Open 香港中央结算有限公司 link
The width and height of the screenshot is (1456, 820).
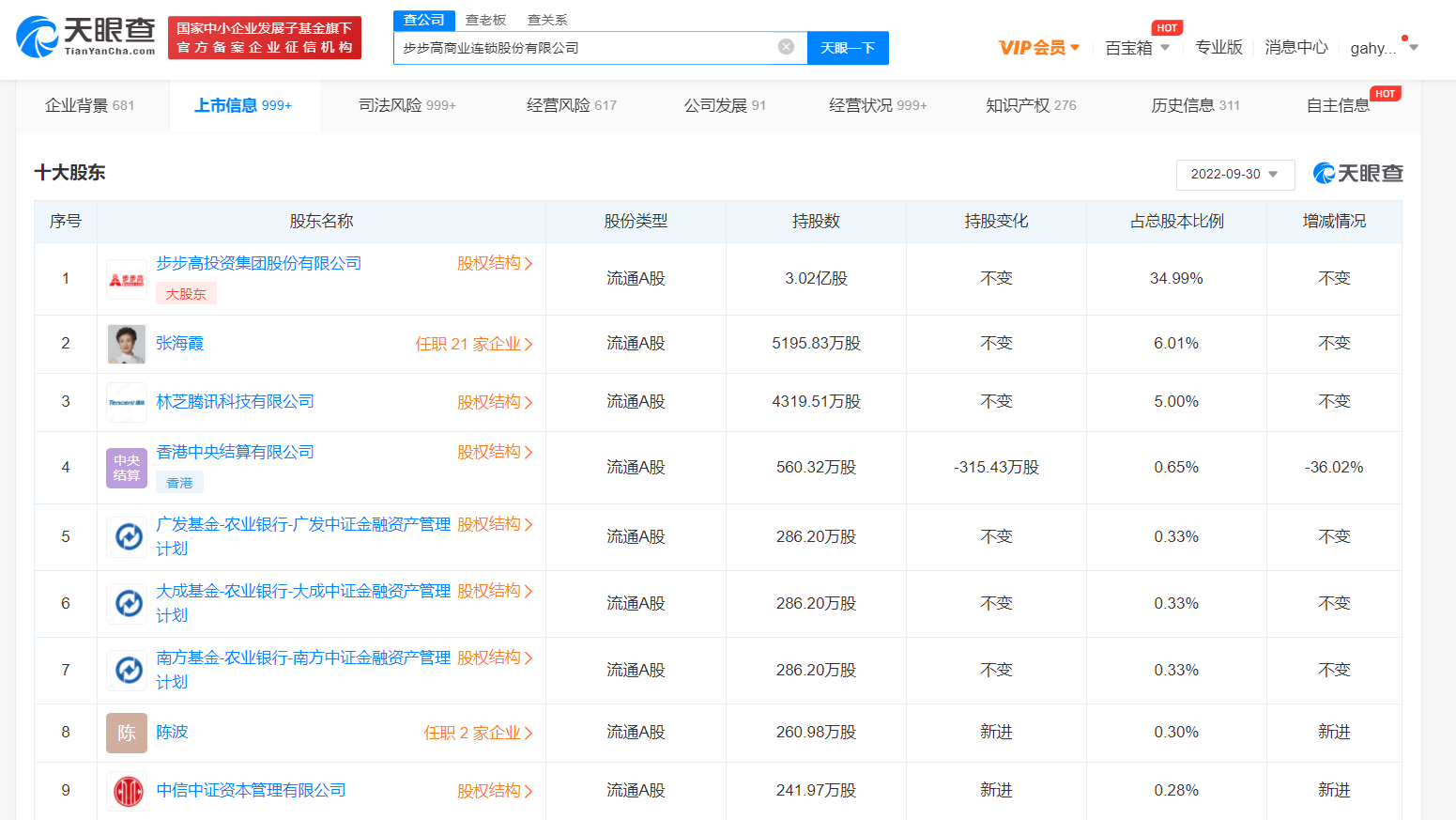tap(235, 452)
